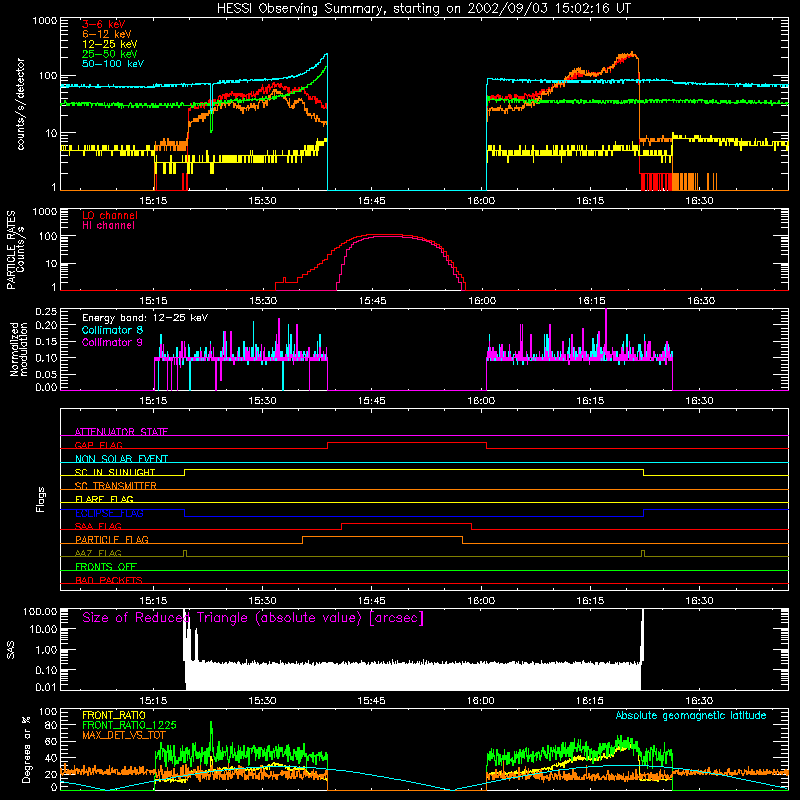Click the 100.00 value on the SAS axis
The width and height of the screenshot is (800, 800).
(x=40, y=611)
